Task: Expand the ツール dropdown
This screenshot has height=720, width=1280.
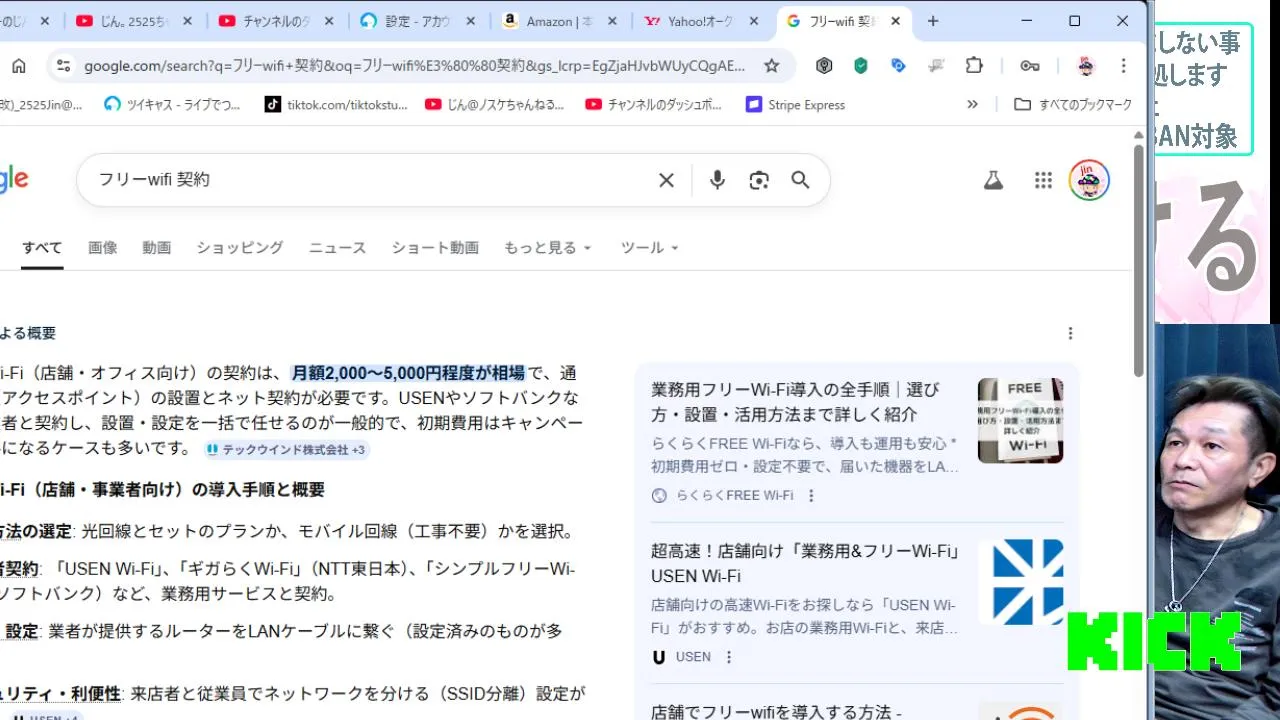Action: [x=650, y=247]
